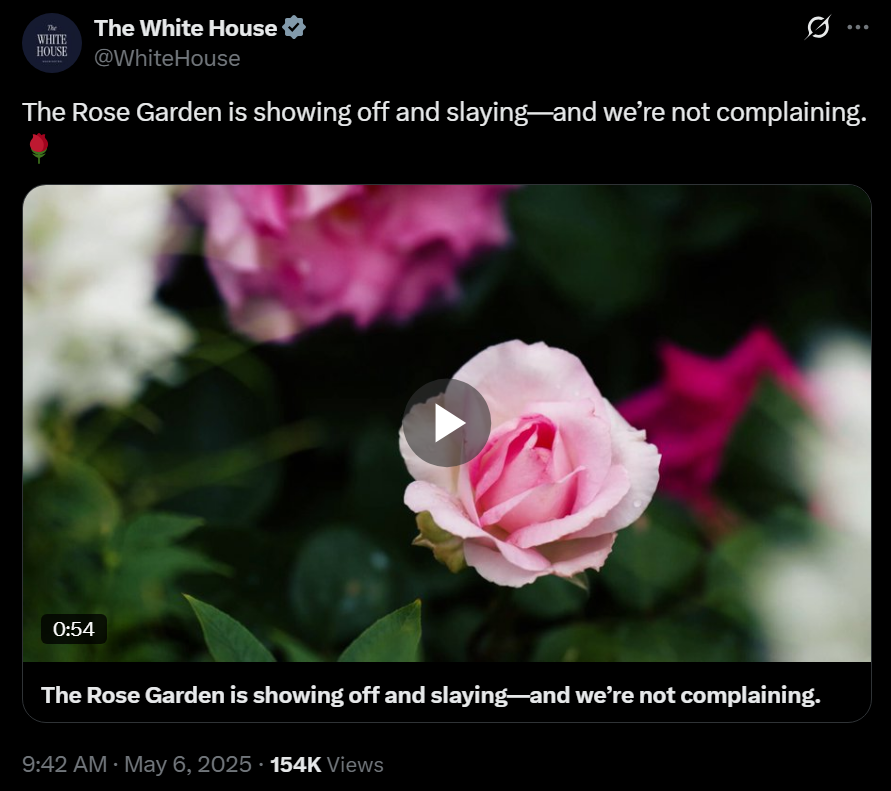Open the 9:42 AM post time link
This screenshot has height=791, width=891.
[65, 764]
